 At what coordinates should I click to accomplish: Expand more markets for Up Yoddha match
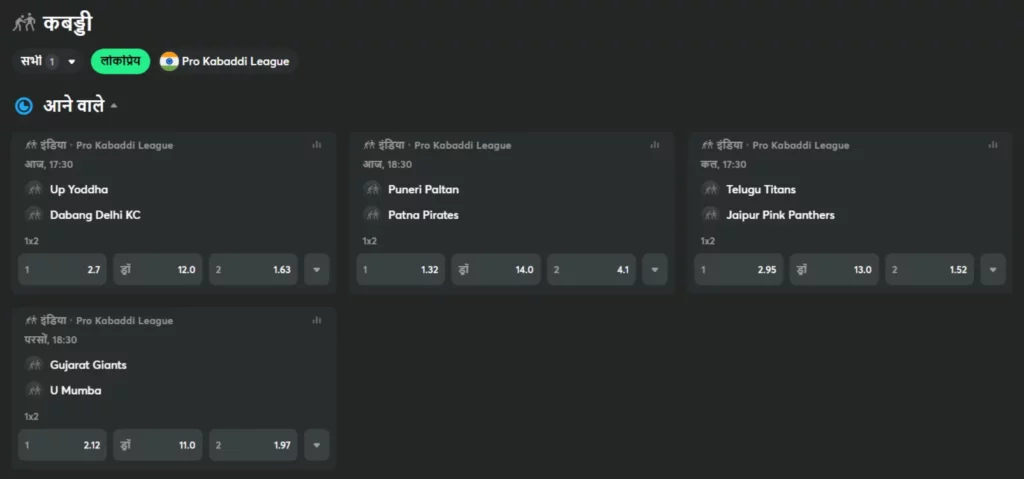[x=317, y=270]
